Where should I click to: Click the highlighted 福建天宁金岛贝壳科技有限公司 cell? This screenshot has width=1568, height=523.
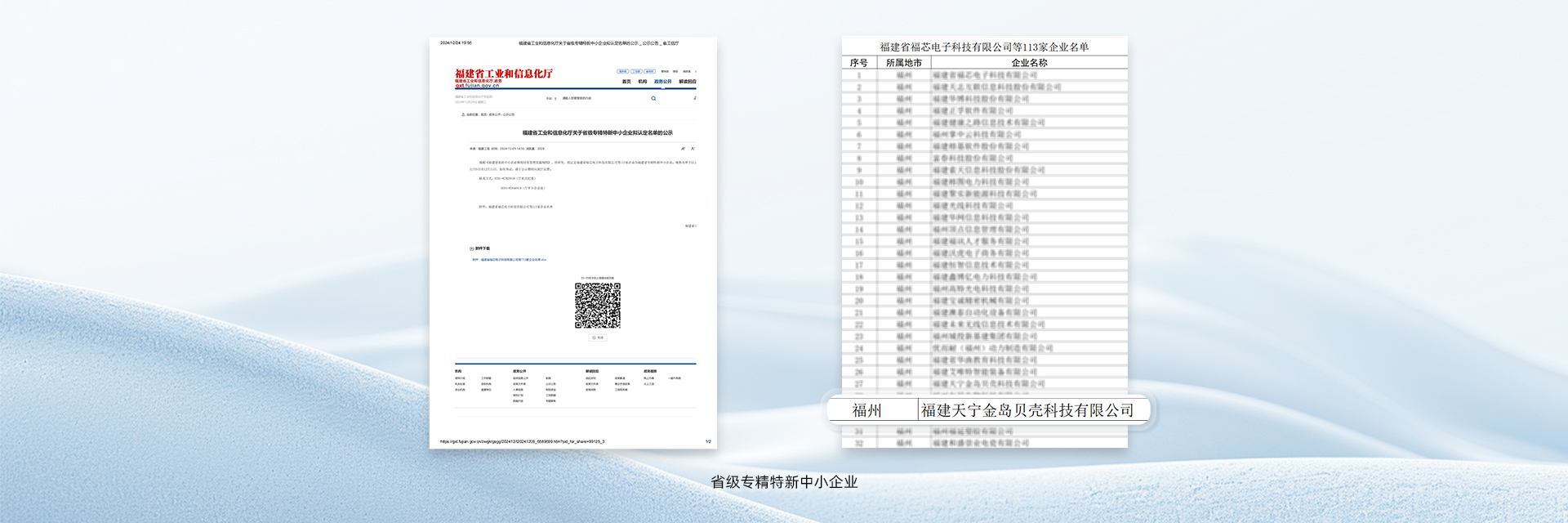tap(1027, 410)
